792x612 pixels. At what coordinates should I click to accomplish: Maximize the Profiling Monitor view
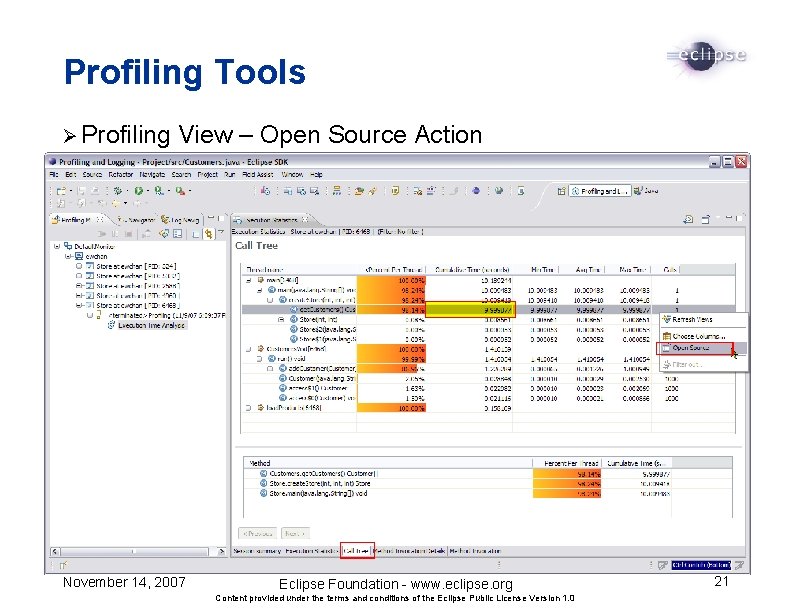221,219
